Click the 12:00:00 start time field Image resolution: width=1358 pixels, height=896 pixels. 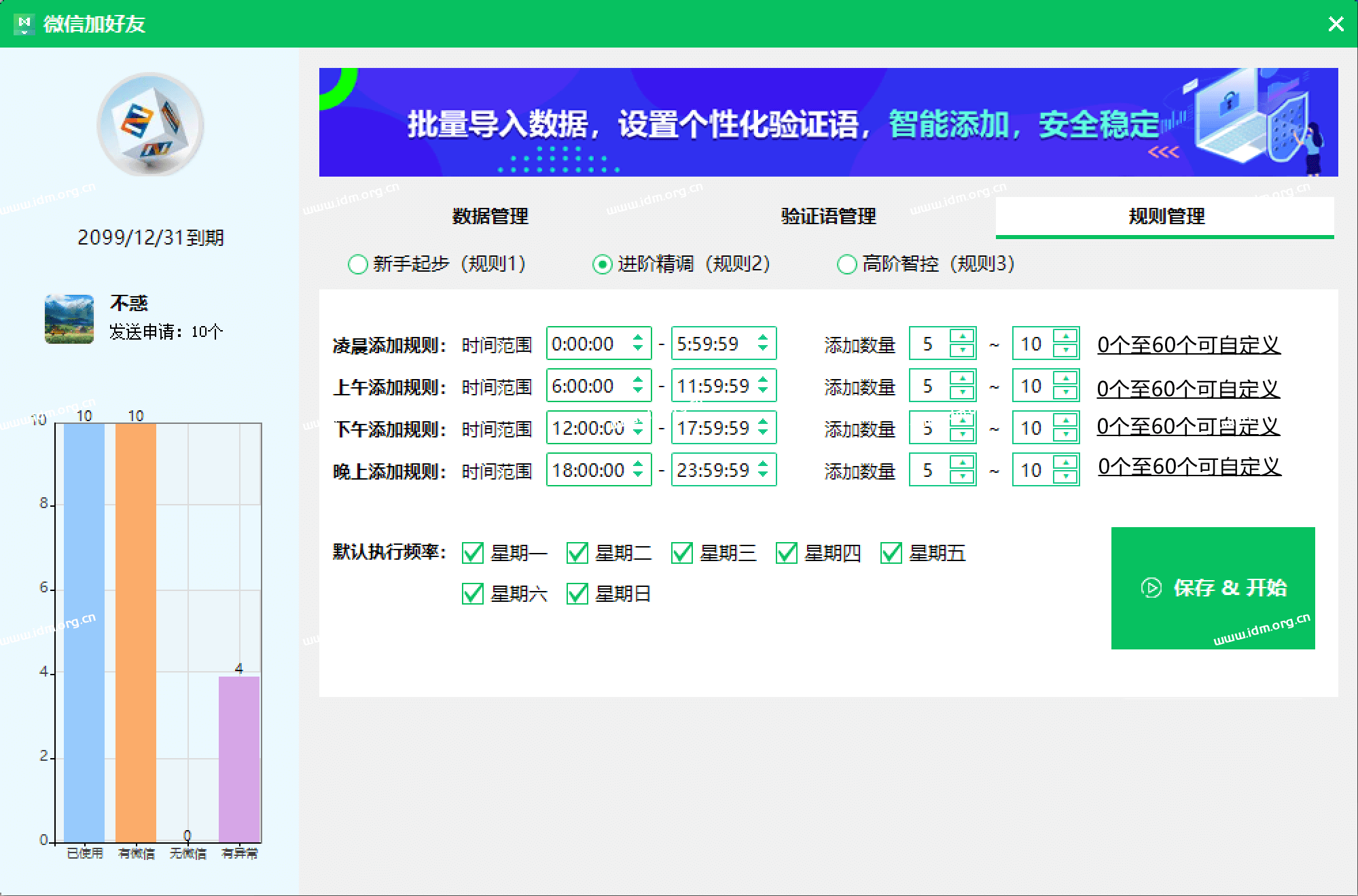(x=598, y=428)
